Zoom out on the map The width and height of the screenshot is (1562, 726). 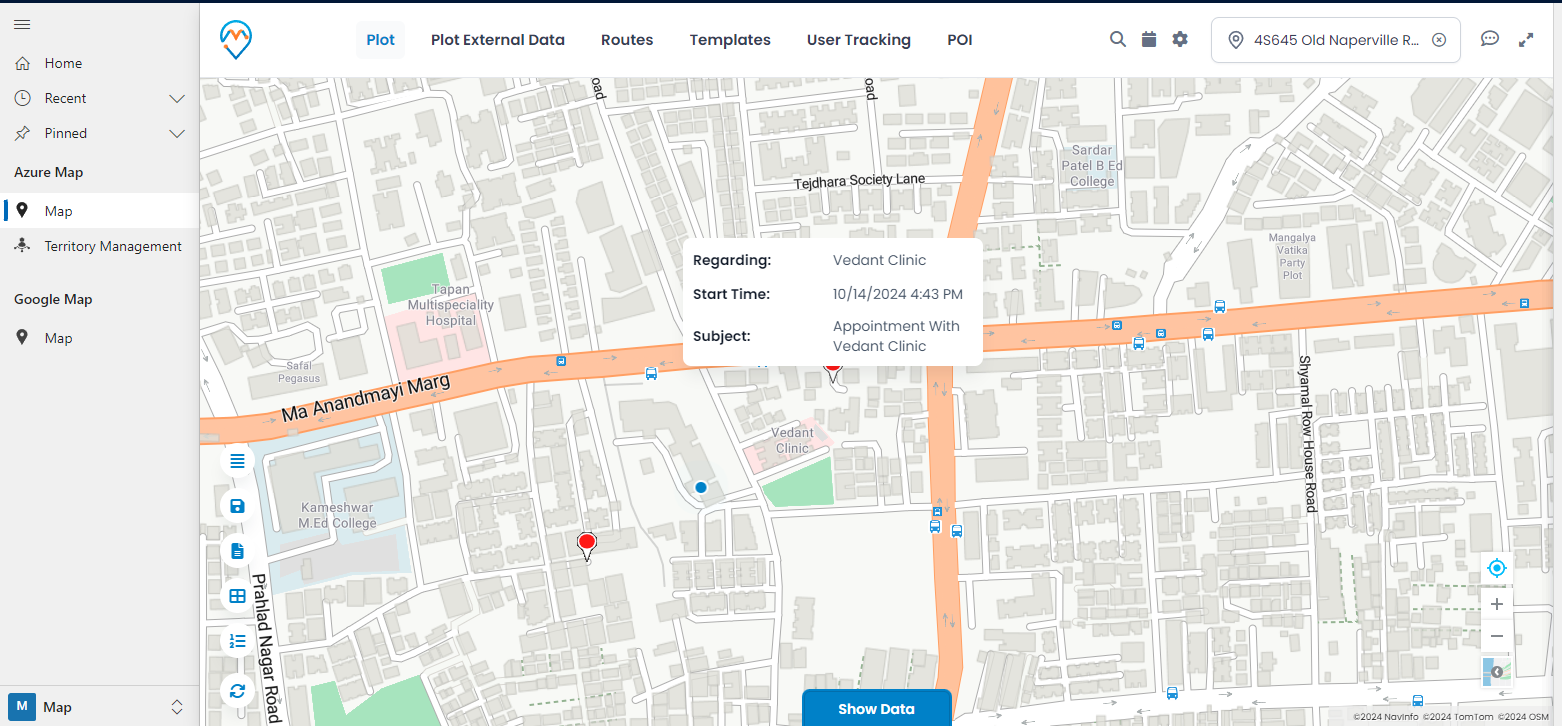pos(1497,636)
